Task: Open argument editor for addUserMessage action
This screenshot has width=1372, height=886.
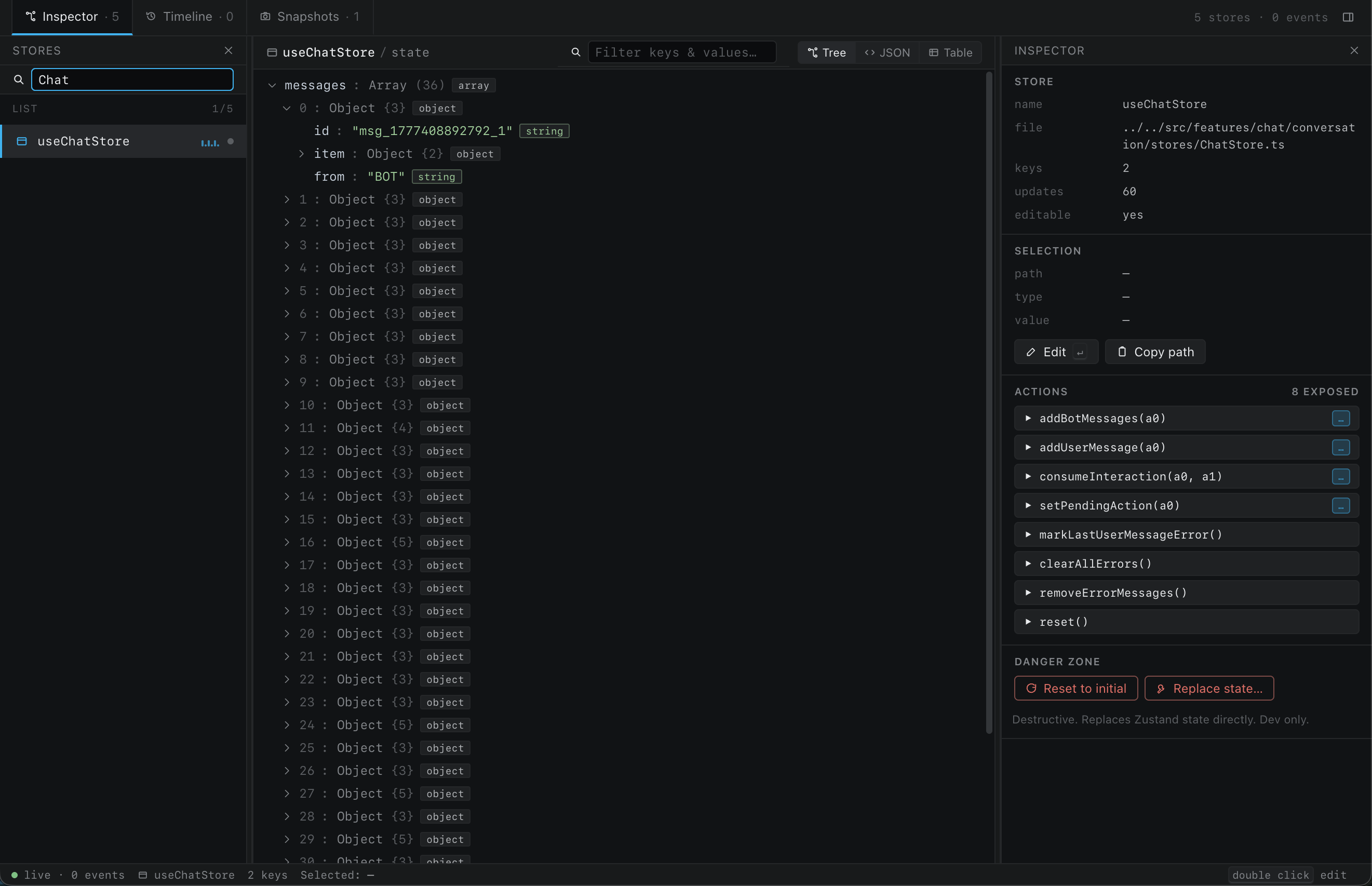Action: 1340,448
